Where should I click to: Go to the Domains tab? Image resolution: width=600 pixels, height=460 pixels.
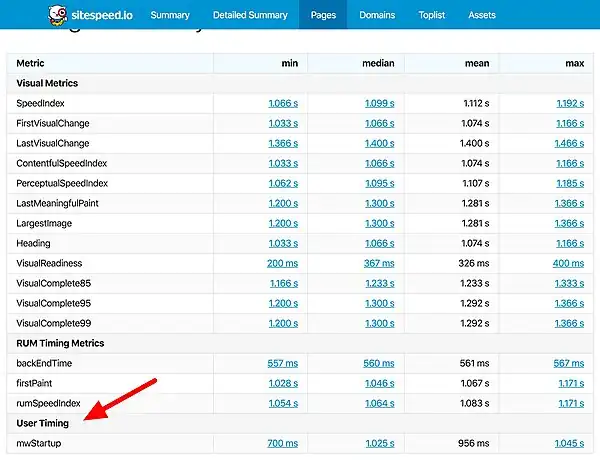tap(377, 15)
